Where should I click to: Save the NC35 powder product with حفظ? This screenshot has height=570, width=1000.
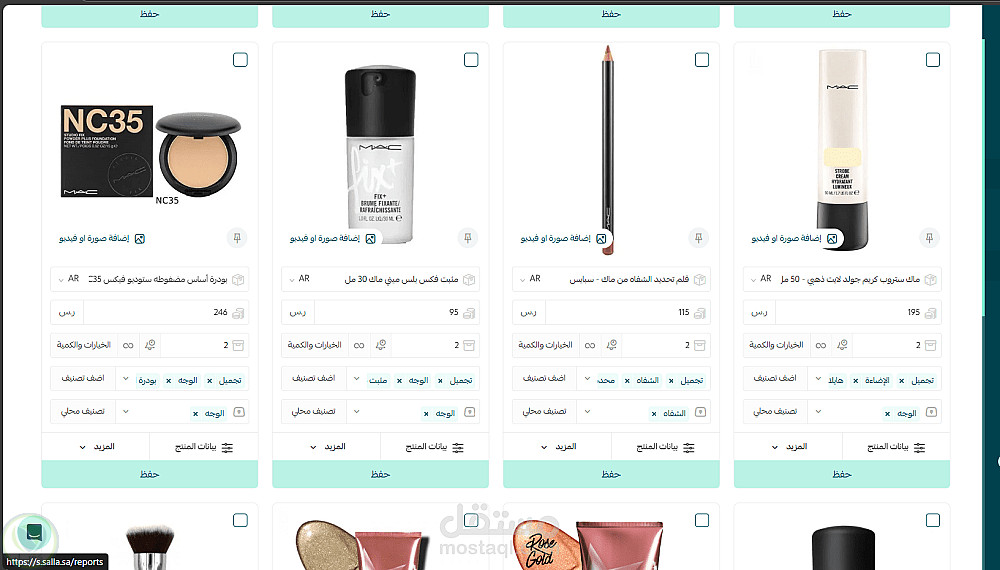coord(150,474)
